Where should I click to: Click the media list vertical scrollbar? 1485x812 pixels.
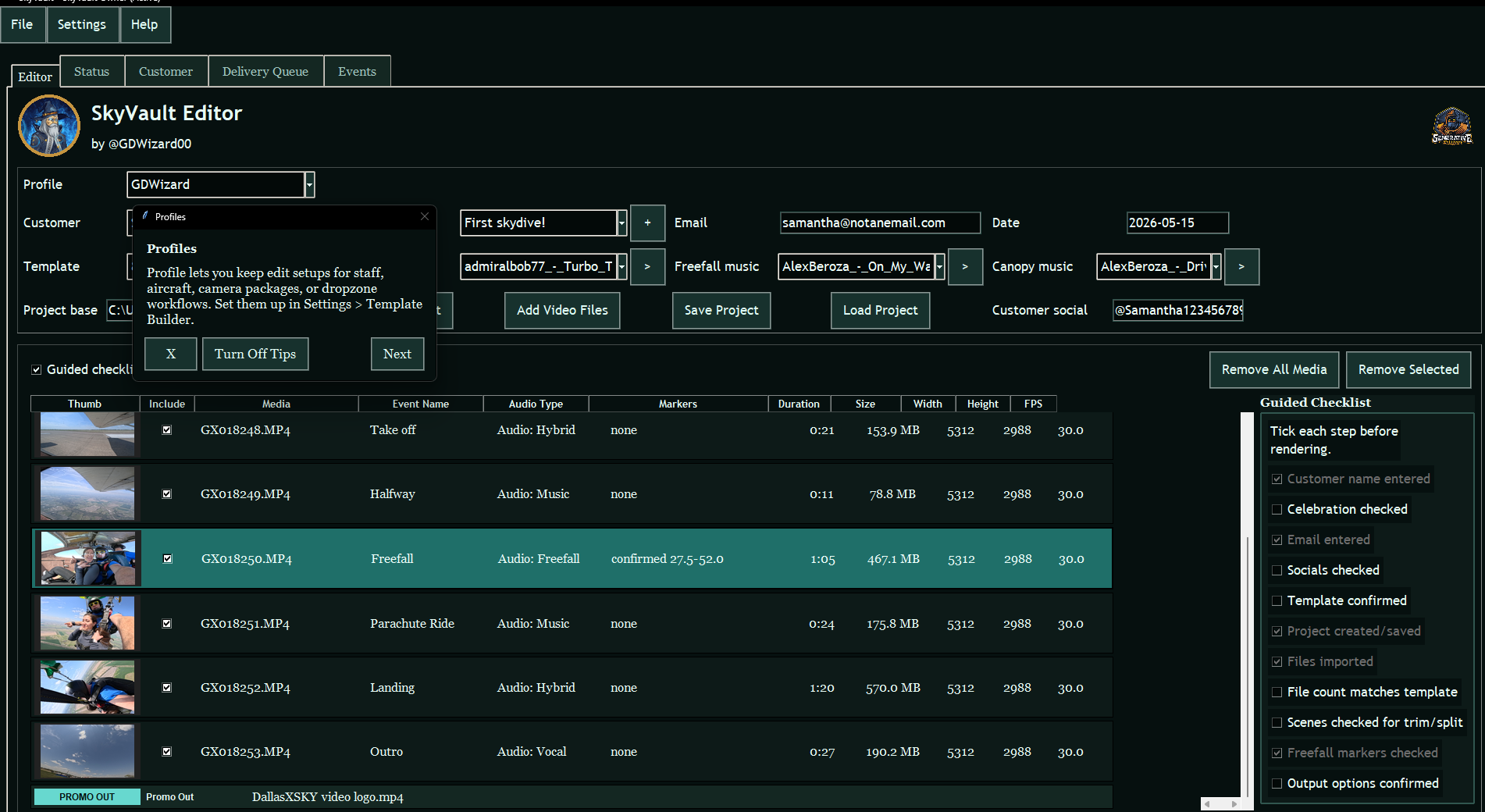(x=1247, y=605)
